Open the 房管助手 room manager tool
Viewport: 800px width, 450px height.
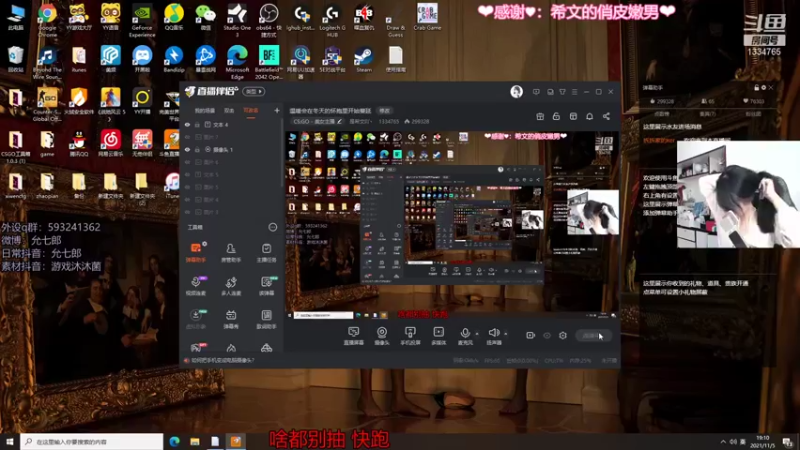pos(231,253)
